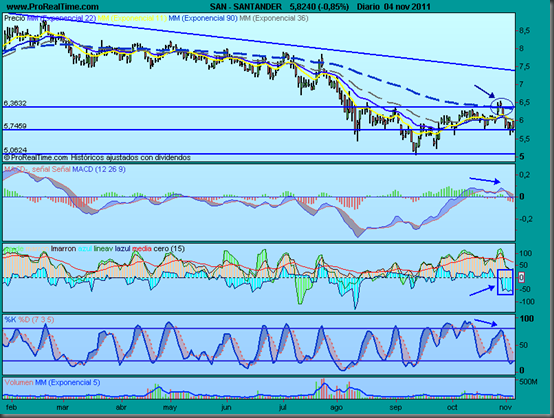Click the www.ProRealTime.com header text
Image resolution: width=554 pixels, height=418 pixels.
click(53, 7)
